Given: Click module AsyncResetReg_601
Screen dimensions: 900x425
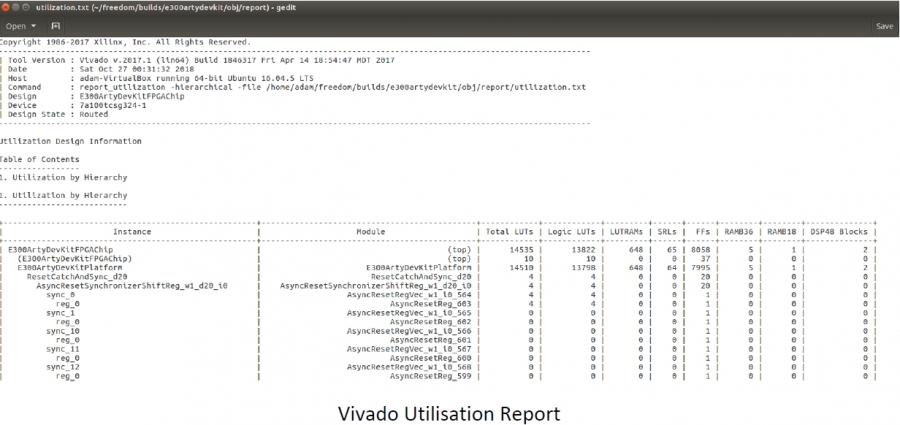Looking at the screenshot, I should [431, 340].
